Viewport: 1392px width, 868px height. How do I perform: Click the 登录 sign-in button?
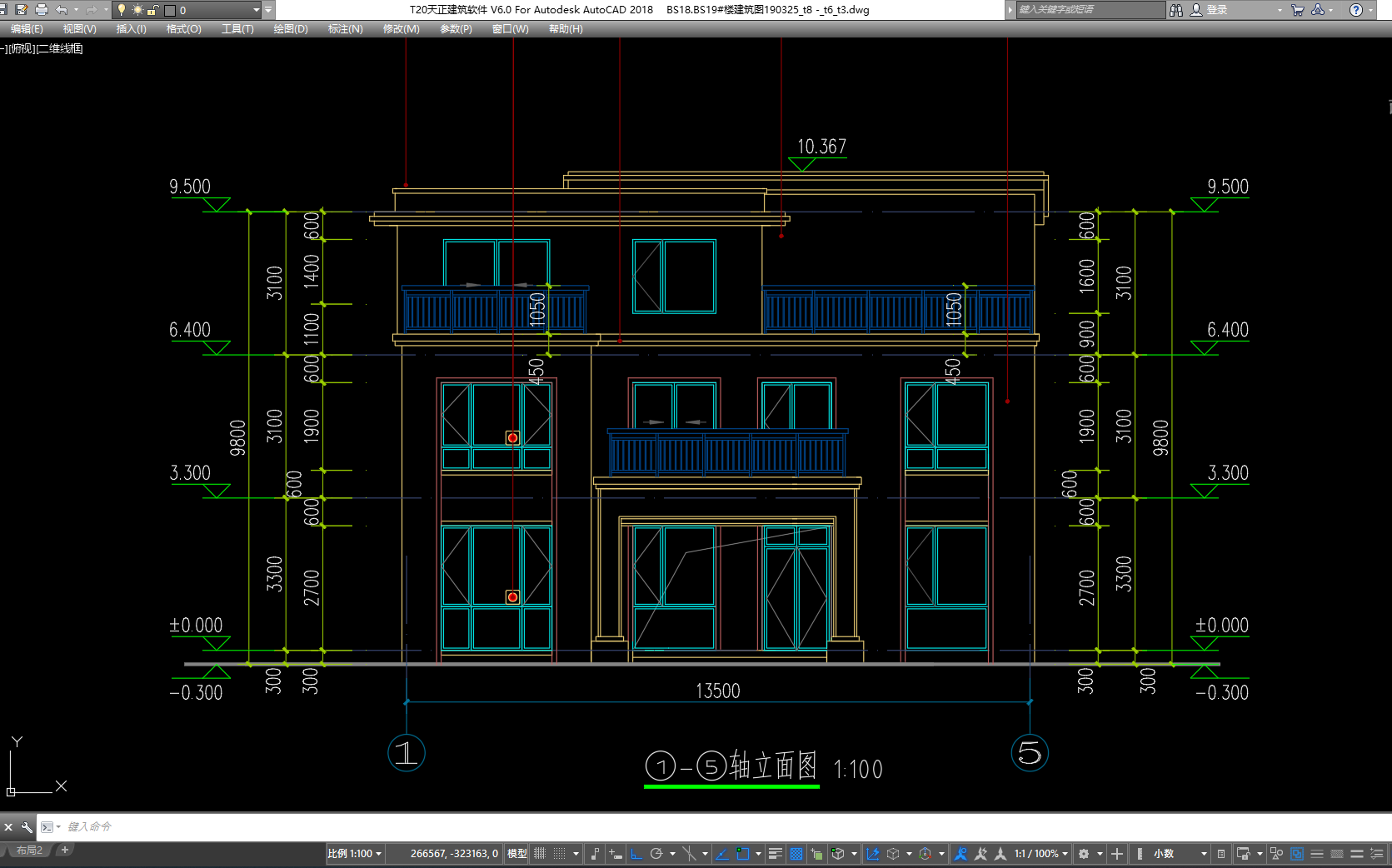[1215, 10]
